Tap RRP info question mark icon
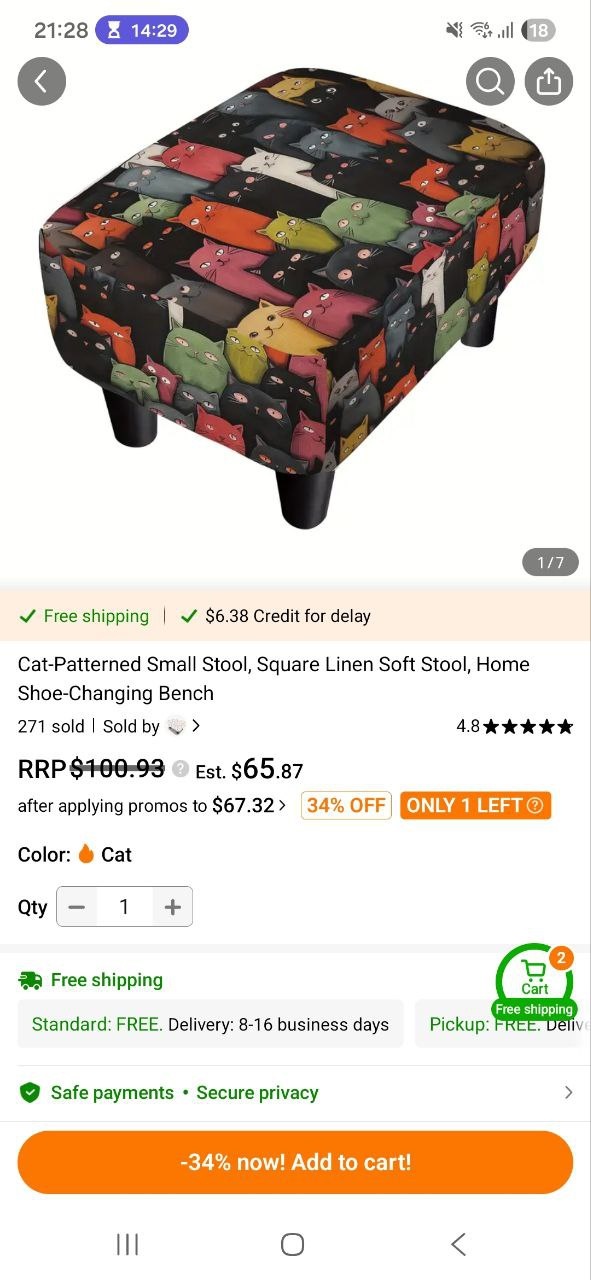Viewport: 591px width, 1280px height. pyautogui.click(x=180, y=769)
